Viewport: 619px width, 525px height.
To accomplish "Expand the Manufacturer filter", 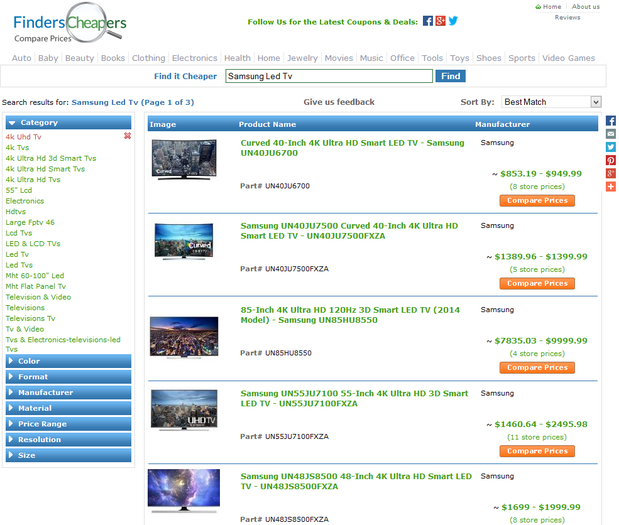I will coord(68,392).
